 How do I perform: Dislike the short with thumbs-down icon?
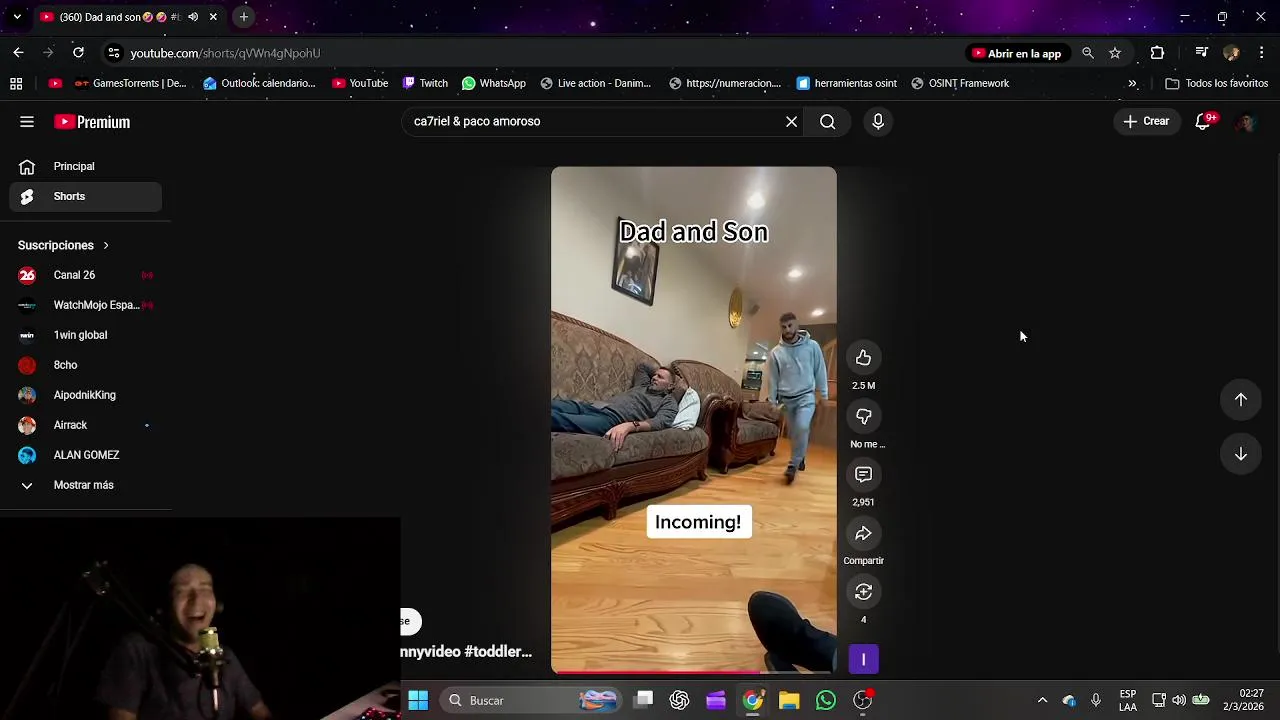point(863,416)
